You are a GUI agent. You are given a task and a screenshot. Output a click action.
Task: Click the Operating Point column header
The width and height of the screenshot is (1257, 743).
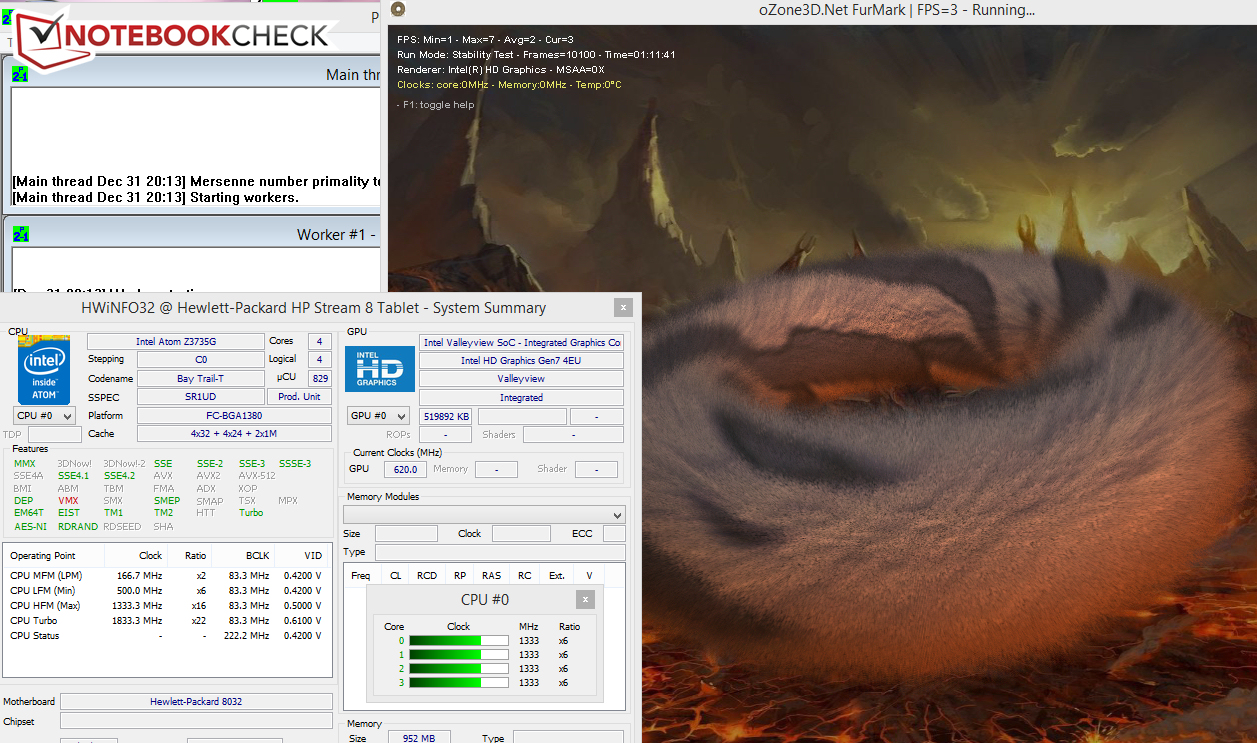click(54, 556)
